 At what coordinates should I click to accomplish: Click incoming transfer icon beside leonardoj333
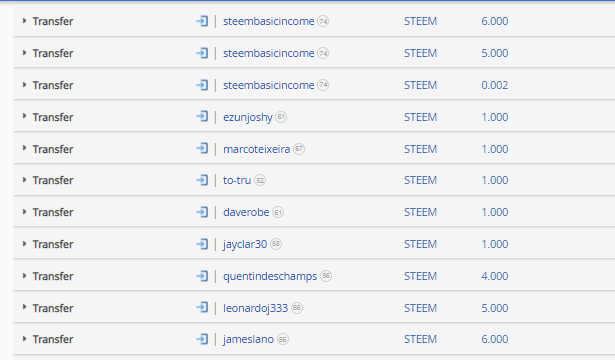coord(202,307)
